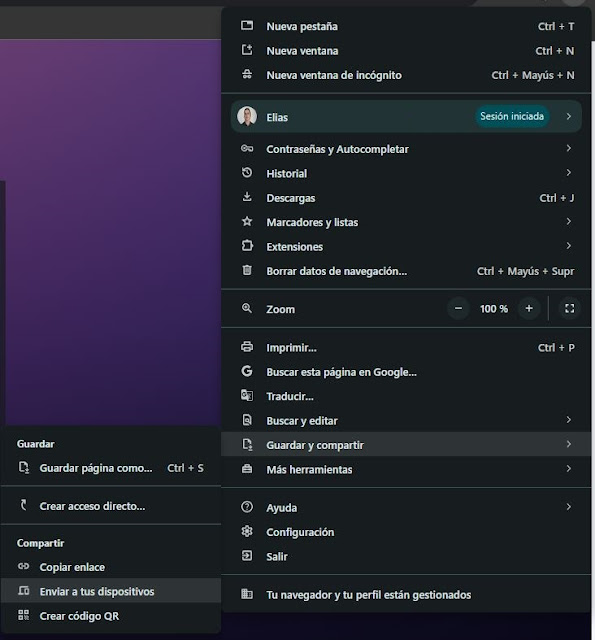Click the Salir menu label
Viewport: 595px width, 640px height.
pyautogui.click(x=277, y=556)
